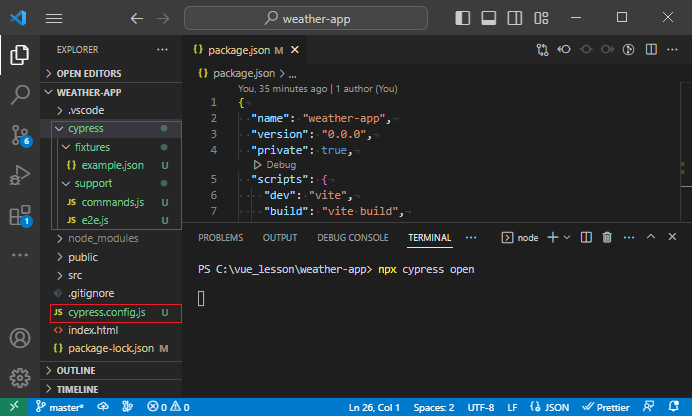The width and height of the screenshot is (692, 416).
Task: Show additional views in activity bar
Action: (20, 255)
